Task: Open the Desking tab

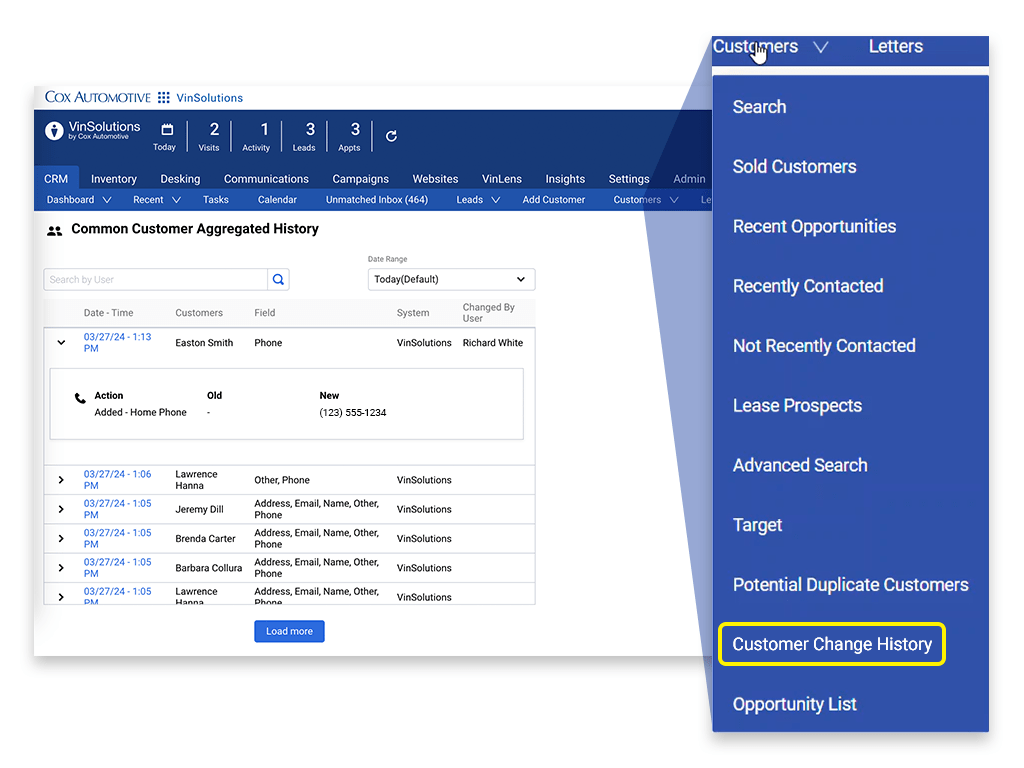Action: (x=180, y=179)
